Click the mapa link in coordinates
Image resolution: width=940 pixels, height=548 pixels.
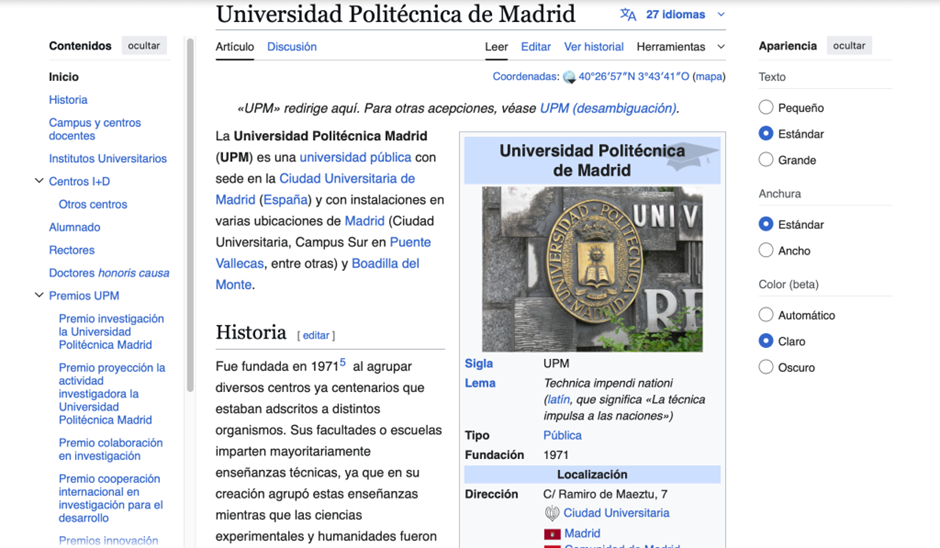[x=709, y=77]
